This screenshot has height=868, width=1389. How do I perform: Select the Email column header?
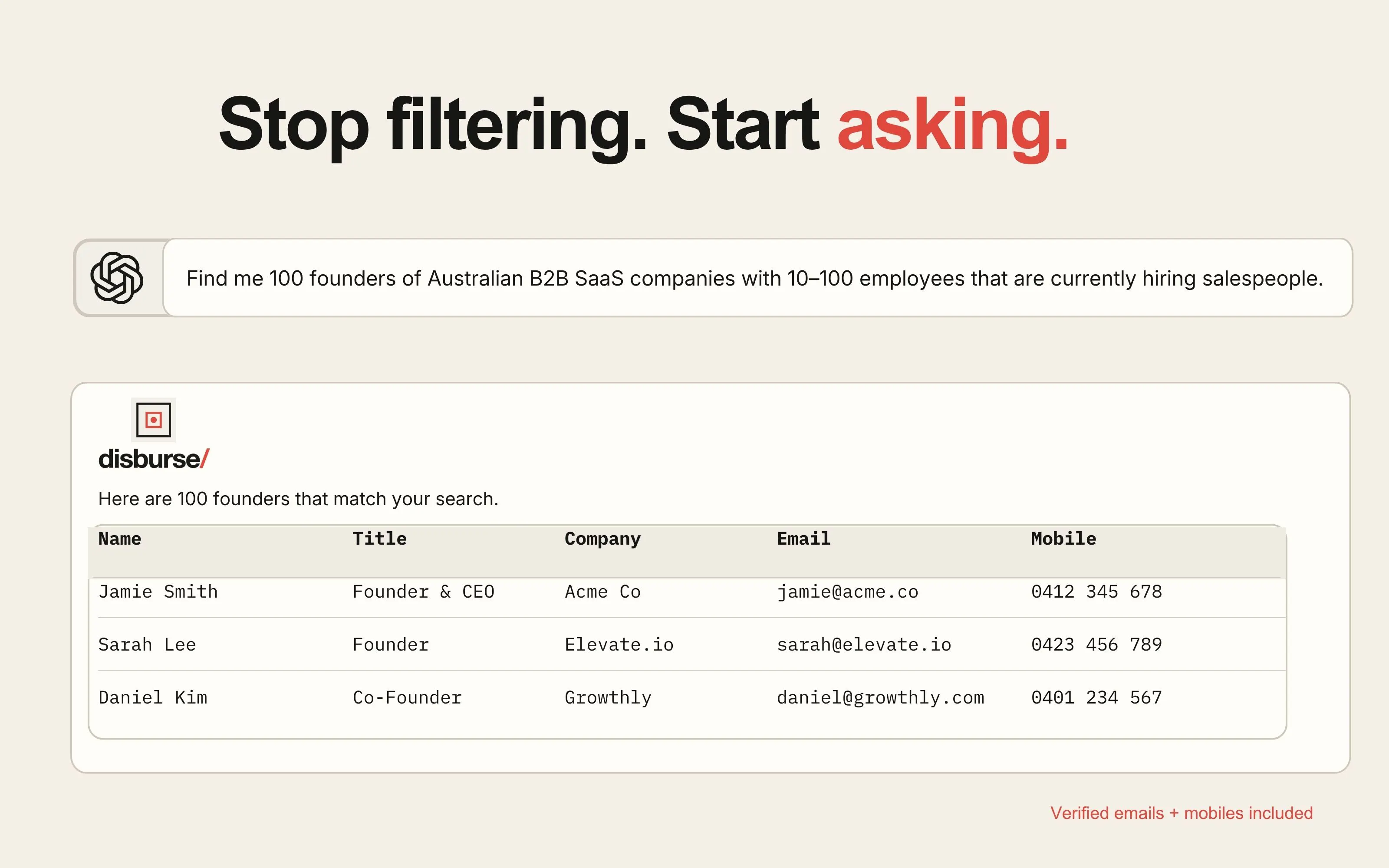[x=803, y=539]
